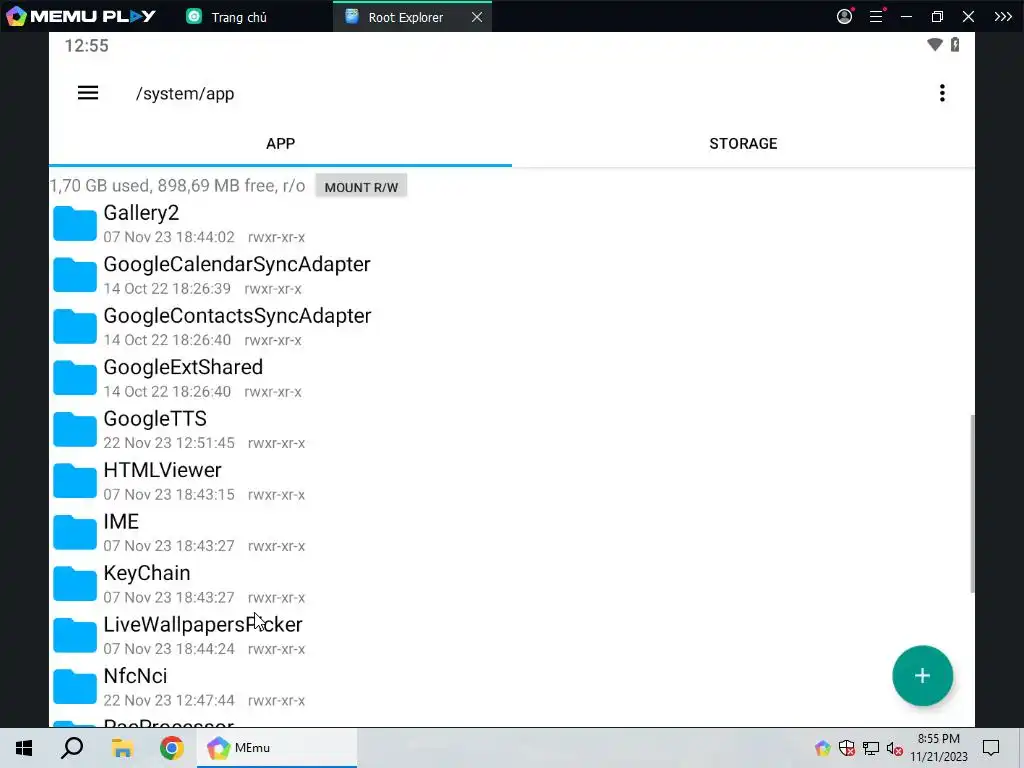This screenshot has width=1024, height=768.
Task: Click the MEmu taskbar button
Action: click(x=277, y=748)
